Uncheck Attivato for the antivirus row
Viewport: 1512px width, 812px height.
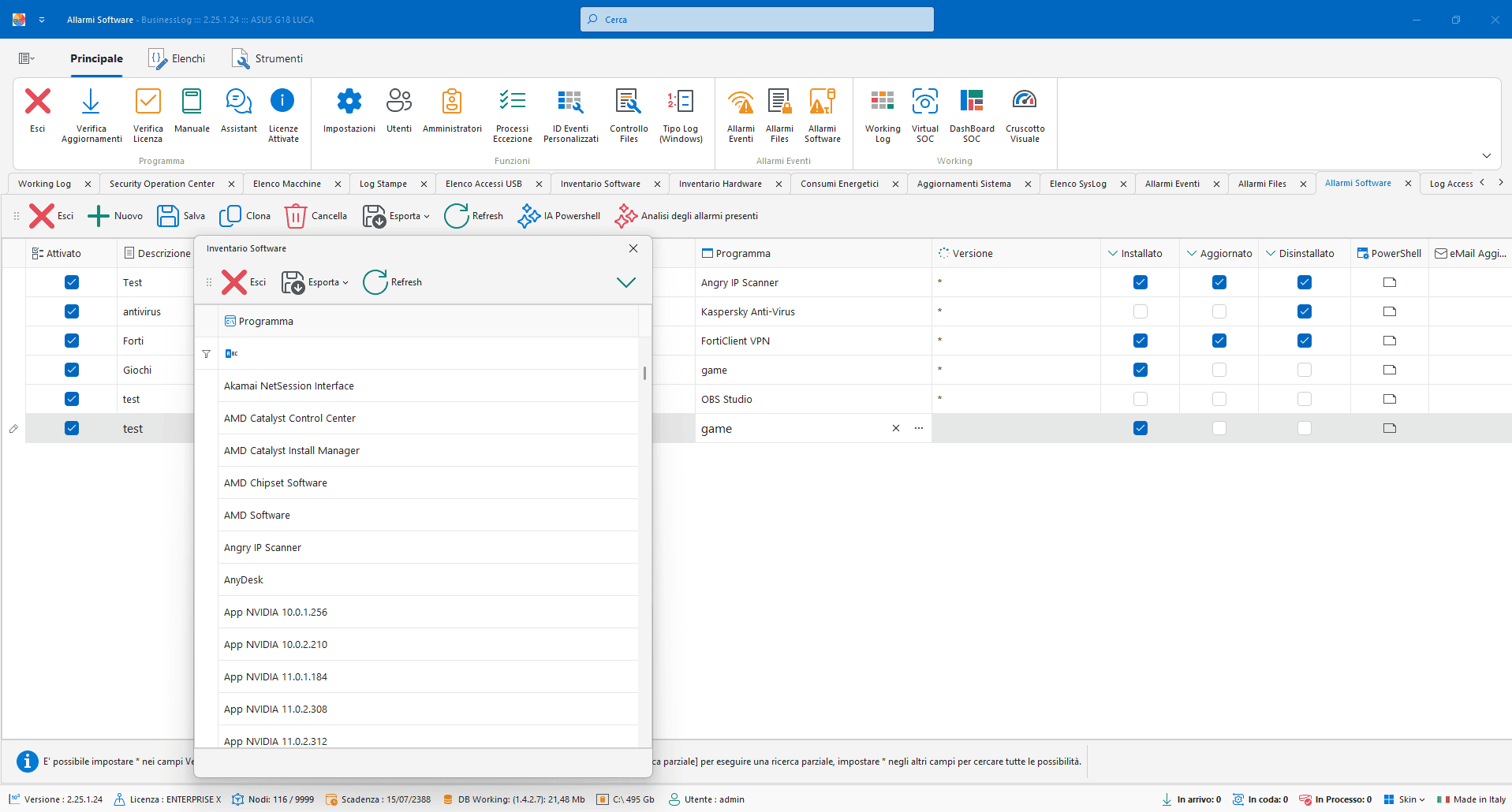pos(72,311)
